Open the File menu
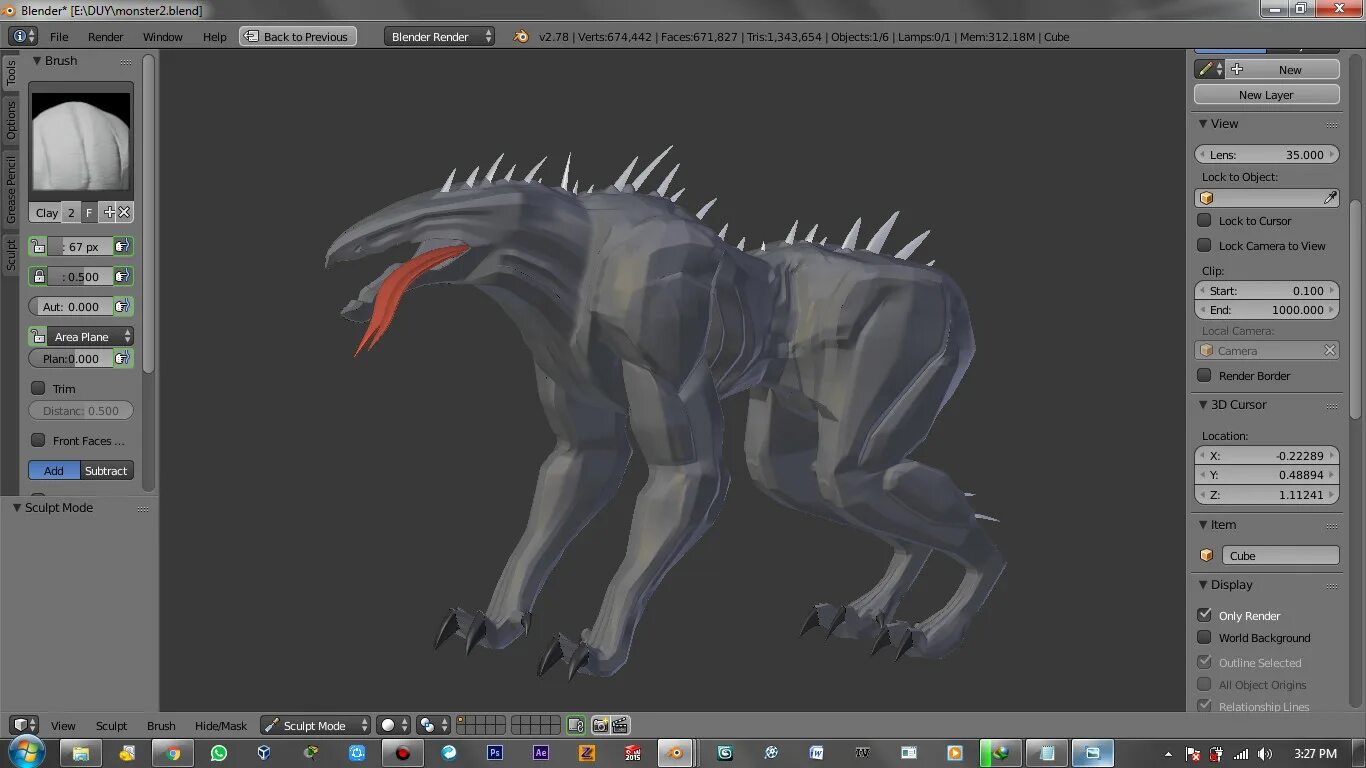 (x=59, y=37)
